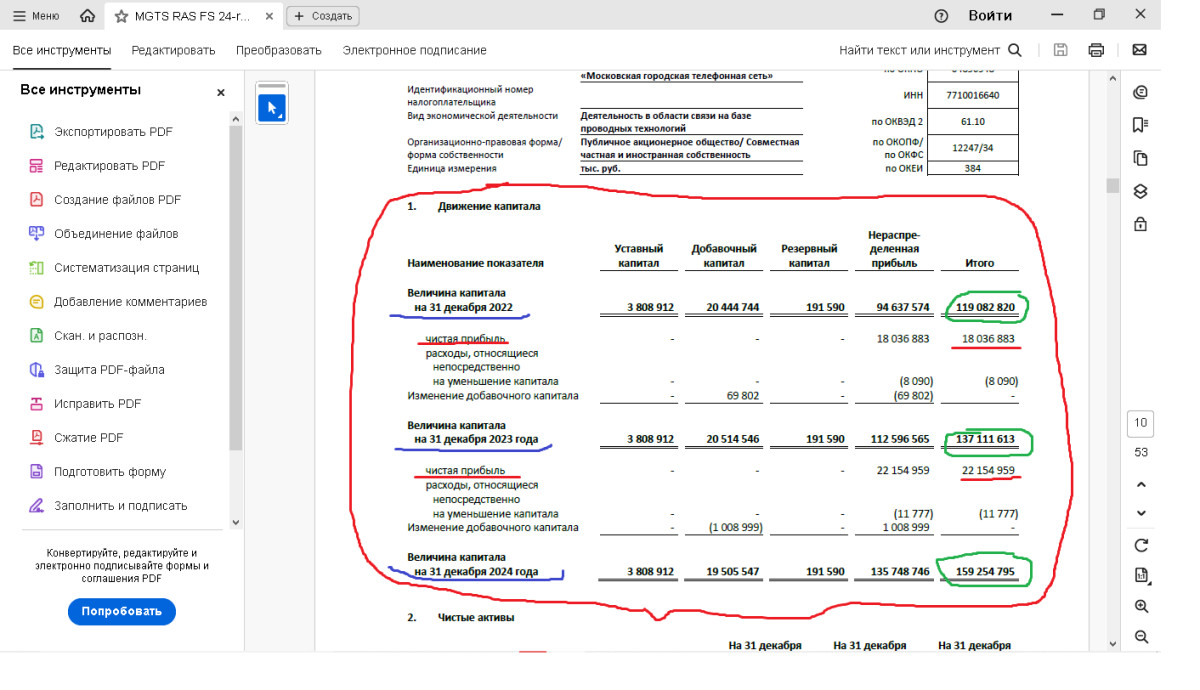Click the Создать button
The height and width of the screenshot is (690, 1200).
322,16
